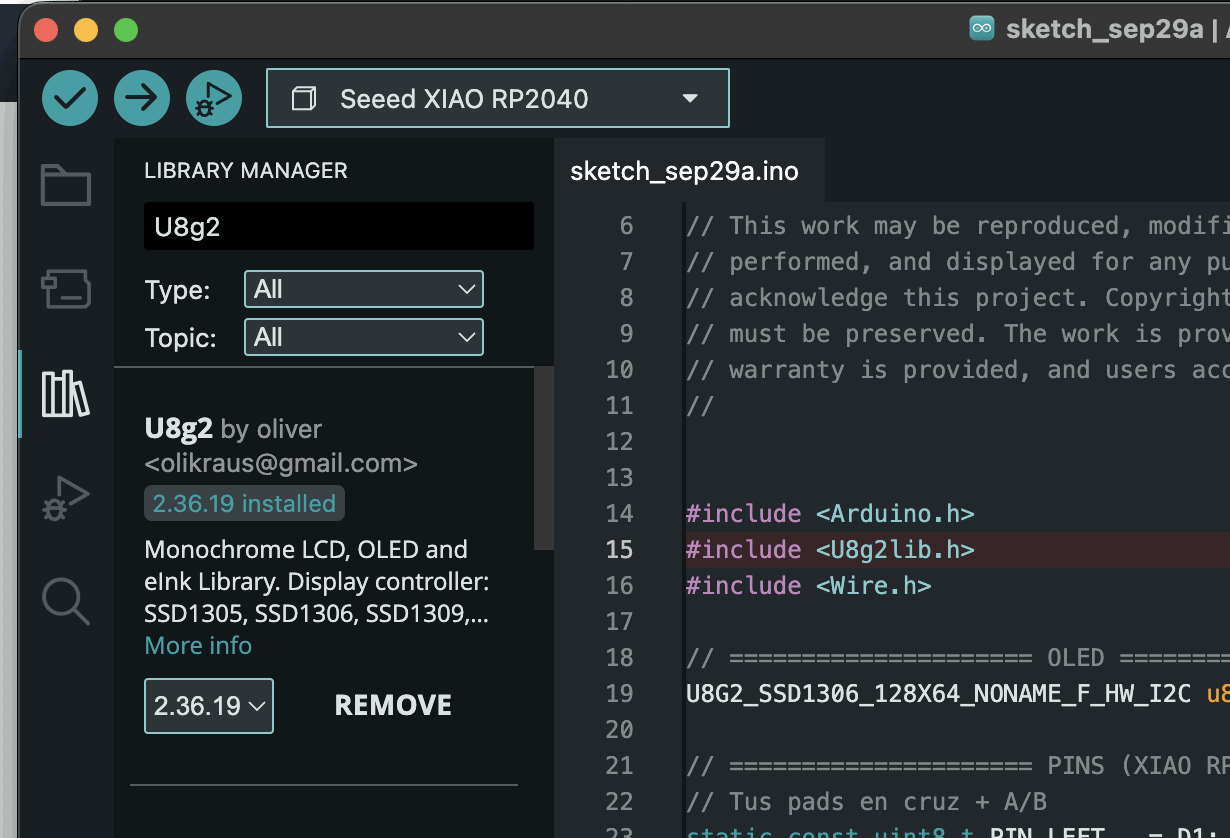Click the Upload arrow button
This screenshot has width=1230, height=838.
point(142,98)
